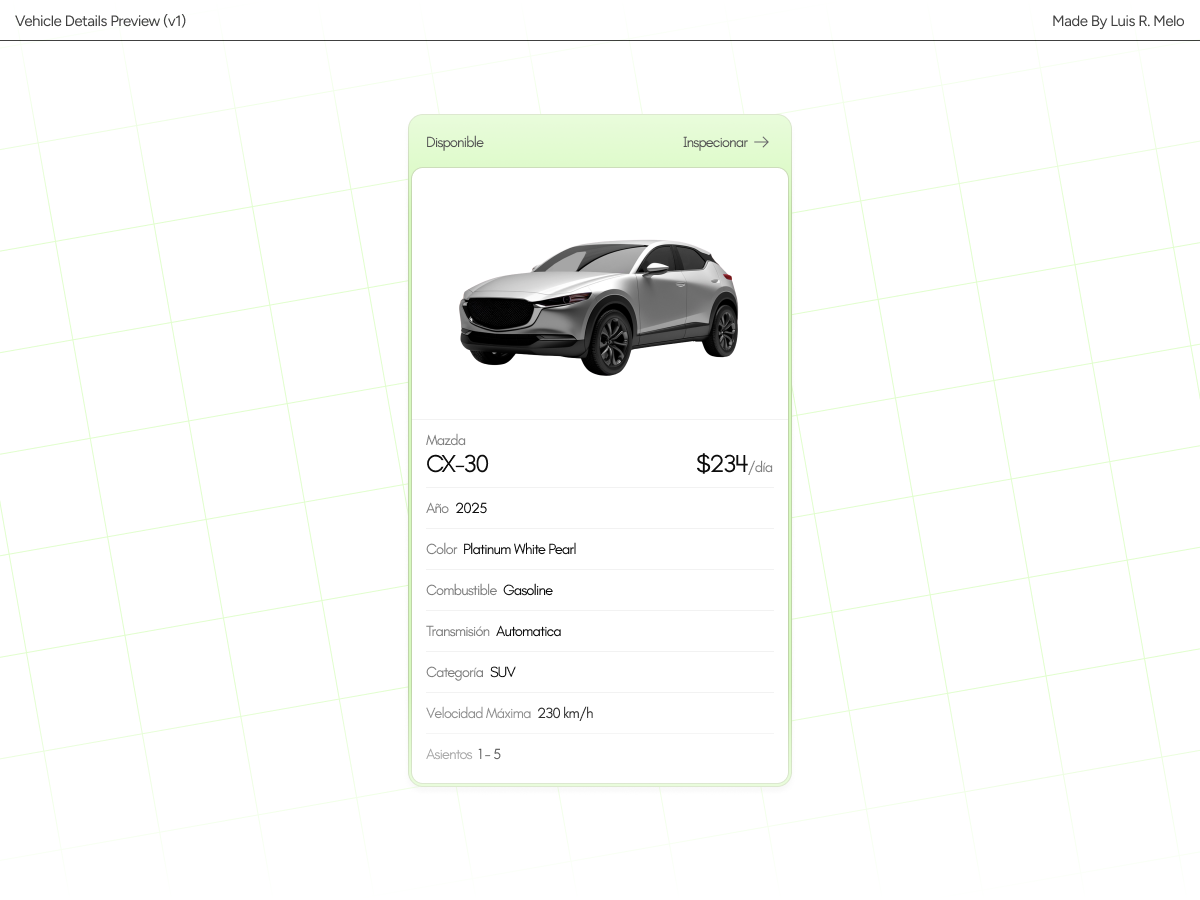Click the divider under the 2025 row

(x=599, y=528)
